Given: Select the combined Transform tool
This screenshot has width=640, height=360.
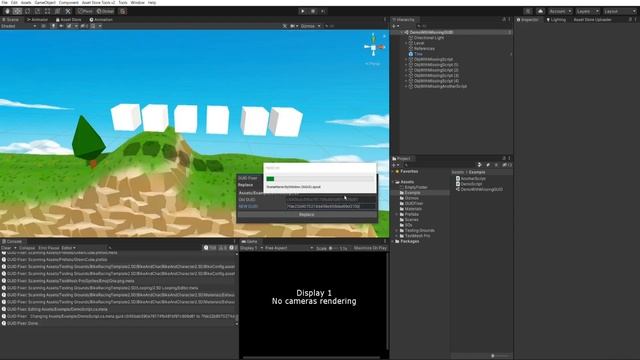Looking at the screenshot, I should [x=58, y=11].
